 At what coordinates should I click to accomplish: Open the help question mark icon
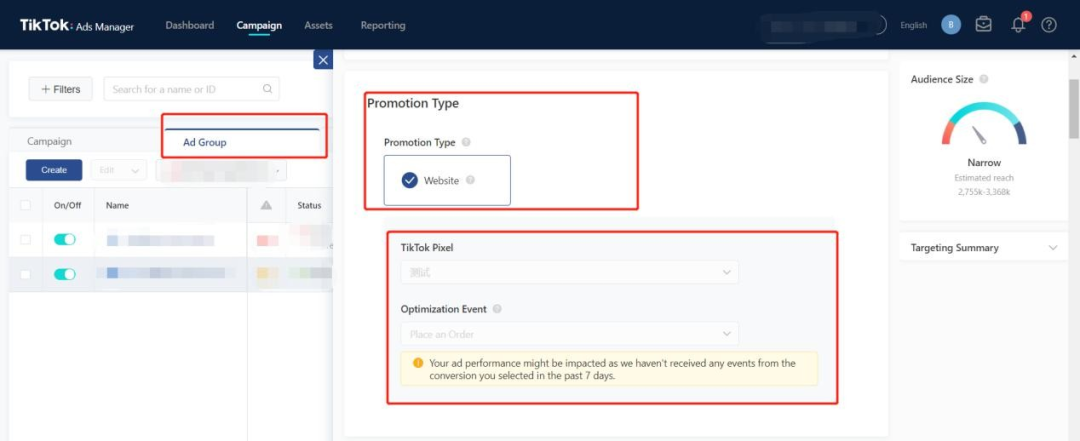[1048, 25]
